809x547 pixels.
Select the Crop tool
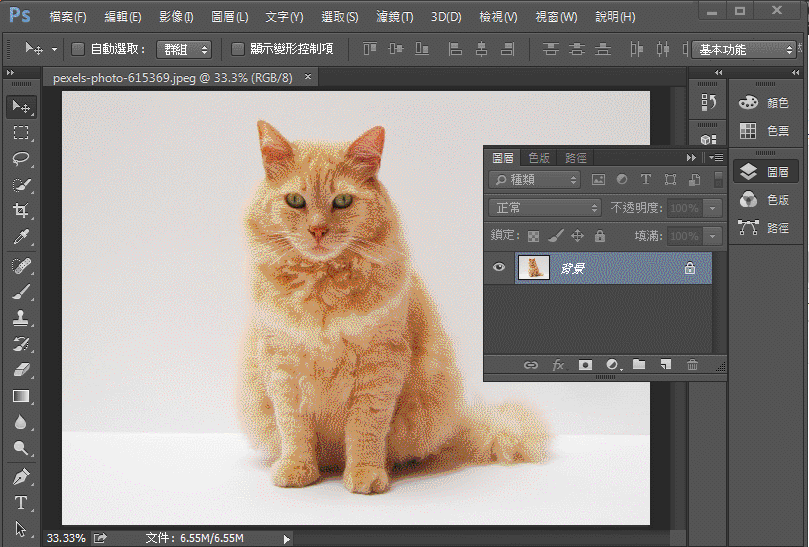coord(21,210)
